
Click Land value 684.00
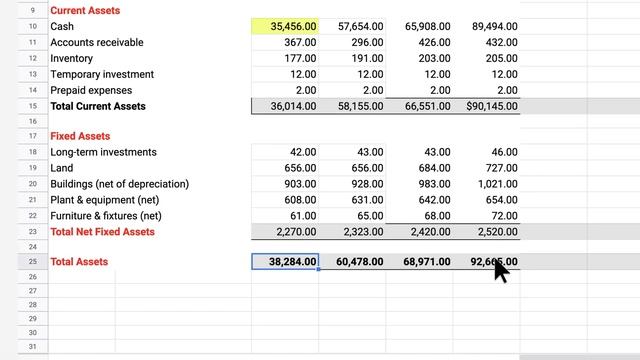[434, 168]
